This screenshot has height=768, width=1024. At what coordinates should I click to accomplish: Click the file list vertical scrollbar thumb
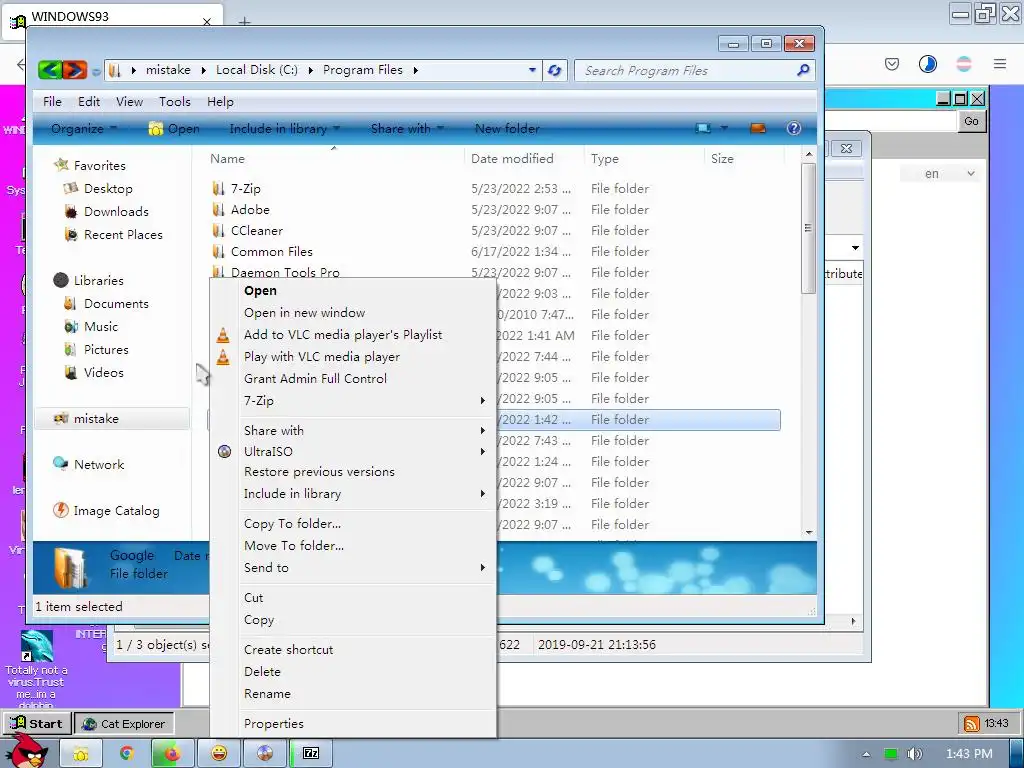[808, 229]
